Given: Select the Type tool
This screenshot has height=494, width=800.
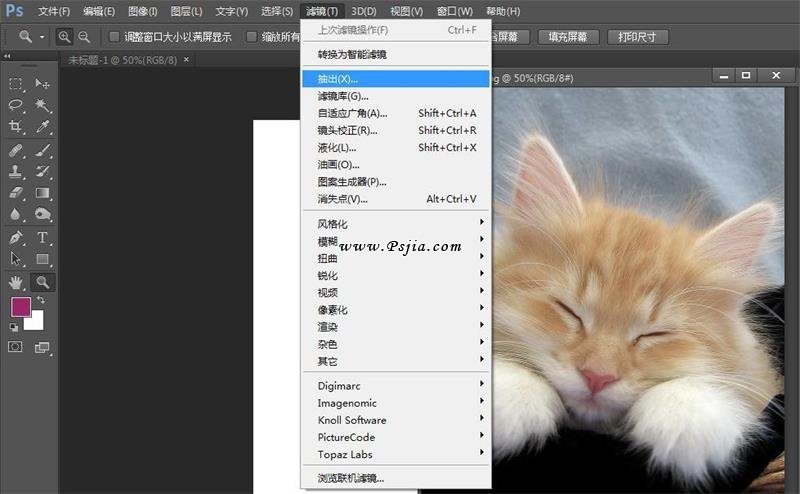Looking at the screenshot, I should 42,238.
